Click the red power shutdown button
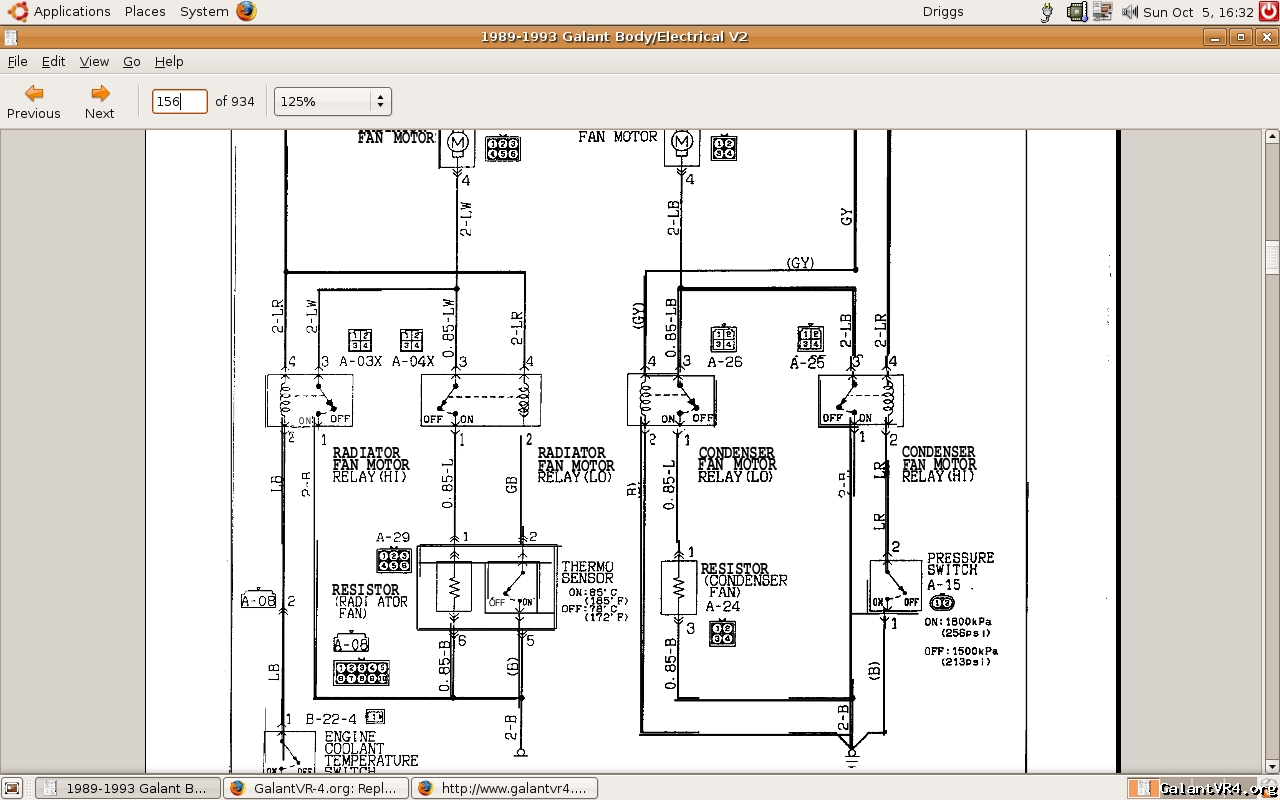1280x800 pixels. click(x=1268, y=12)
